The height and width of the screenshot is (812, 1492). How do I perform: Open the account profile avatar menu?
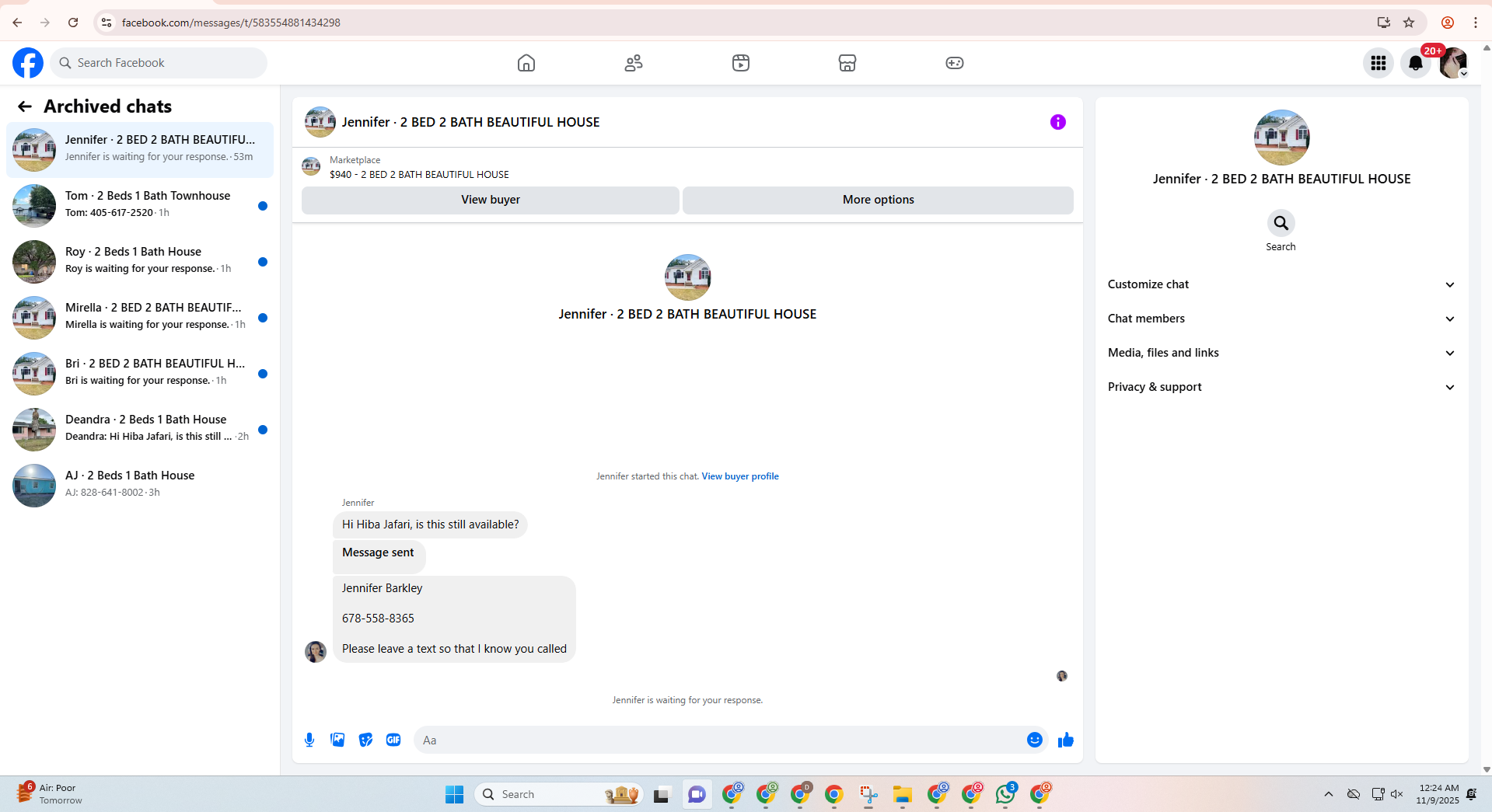[1453, 63]
